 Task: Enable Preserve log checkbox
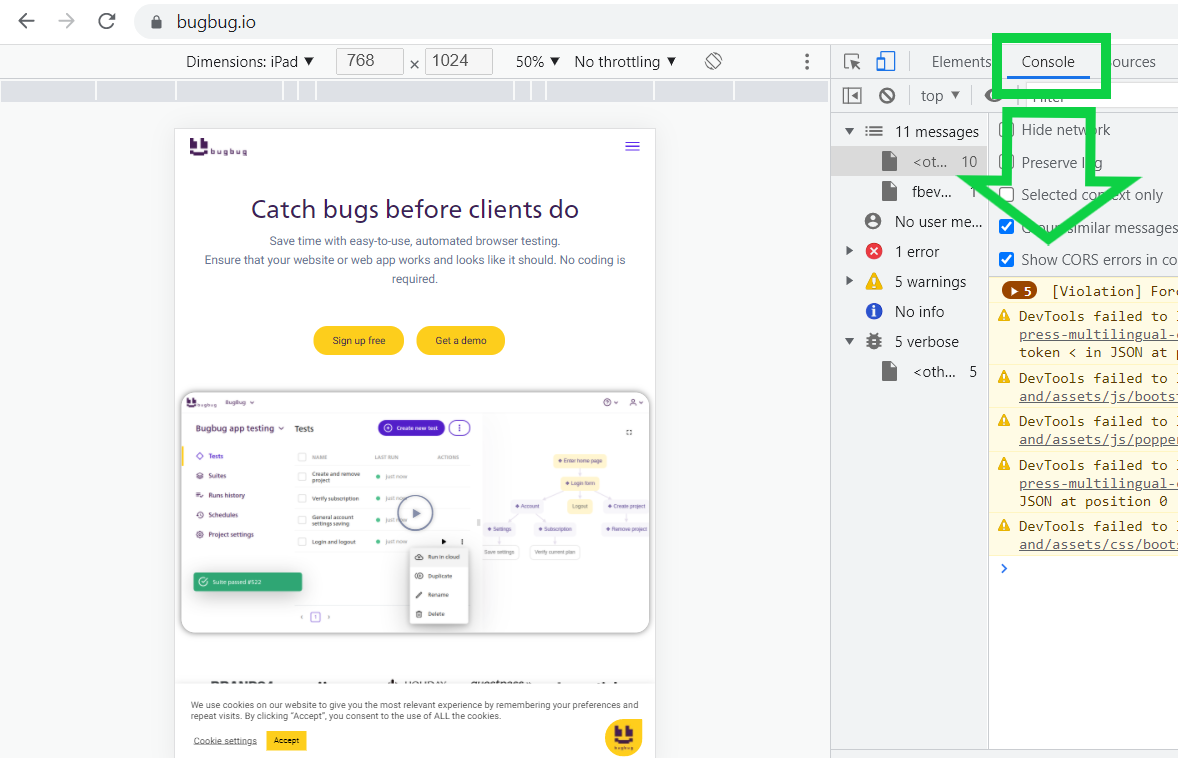click(1007, 162)
